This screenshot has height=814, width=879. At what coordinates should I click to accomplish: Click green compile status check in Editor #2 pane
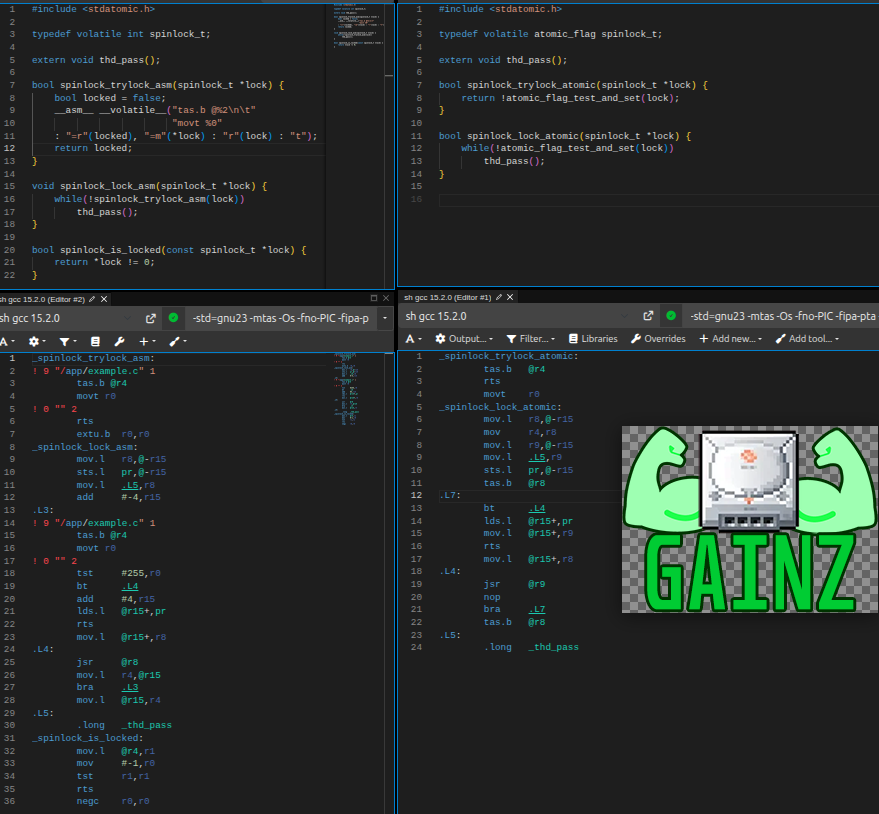pos(173,318)
